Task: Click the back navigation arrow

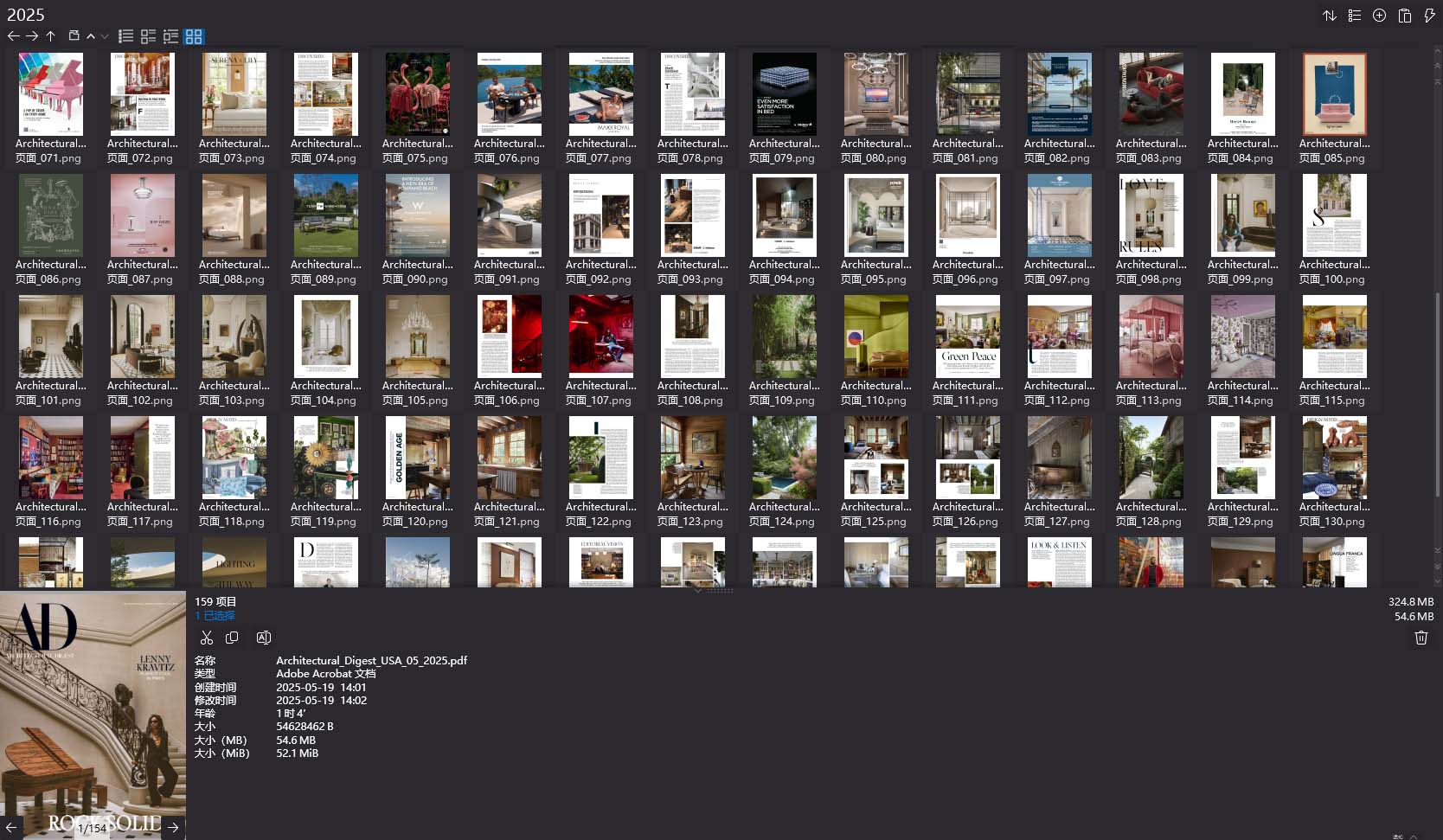Action: click(x=14, y=36)
